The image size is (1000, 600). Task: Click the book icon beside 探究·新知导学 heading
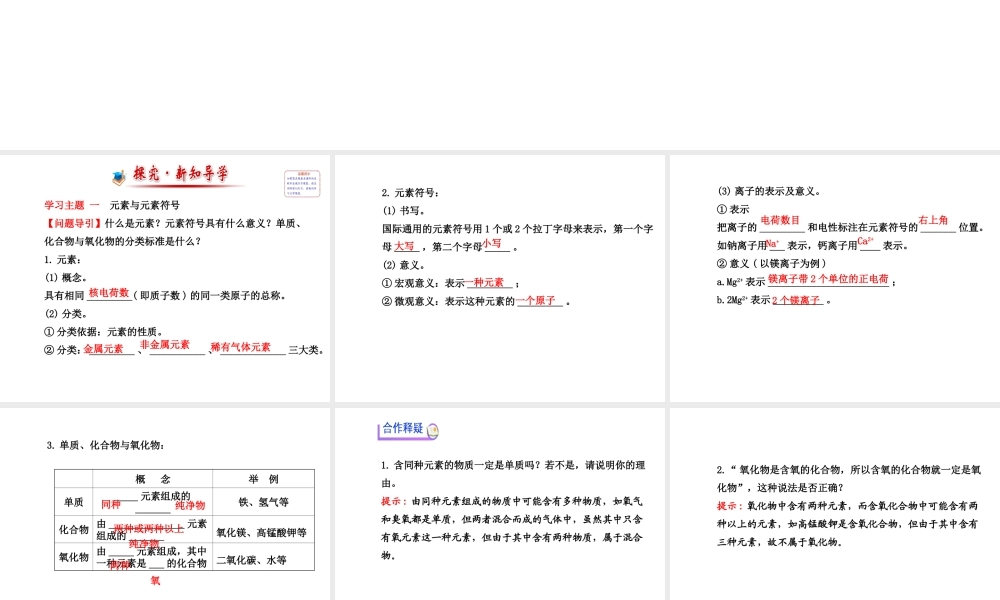[119, 177]
